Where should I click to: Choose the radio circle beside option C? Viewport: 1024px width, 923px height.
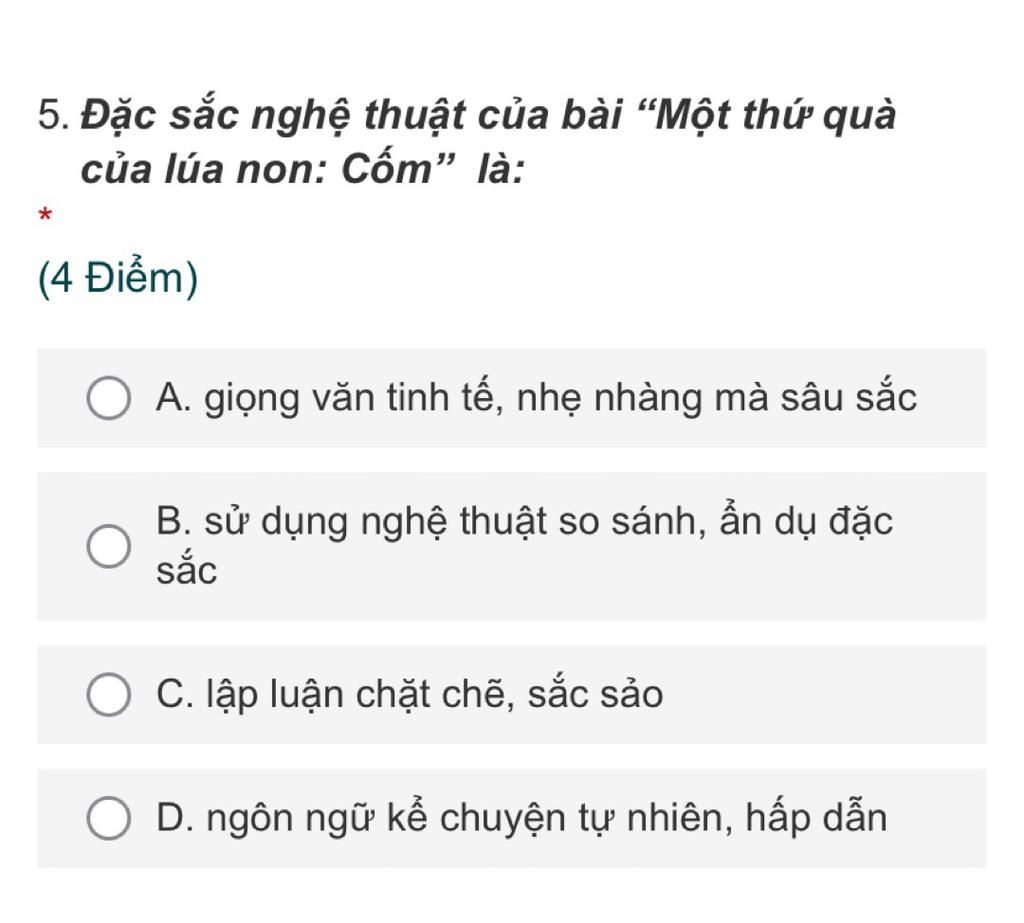click(108, 695)
